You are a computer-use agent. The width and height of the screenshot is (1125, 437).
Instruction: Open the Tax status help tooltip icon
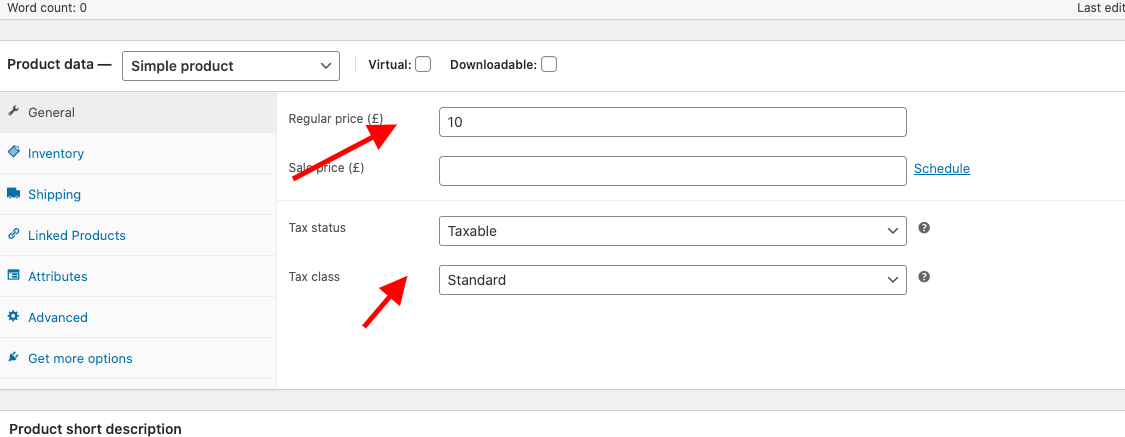pos(924,228)
